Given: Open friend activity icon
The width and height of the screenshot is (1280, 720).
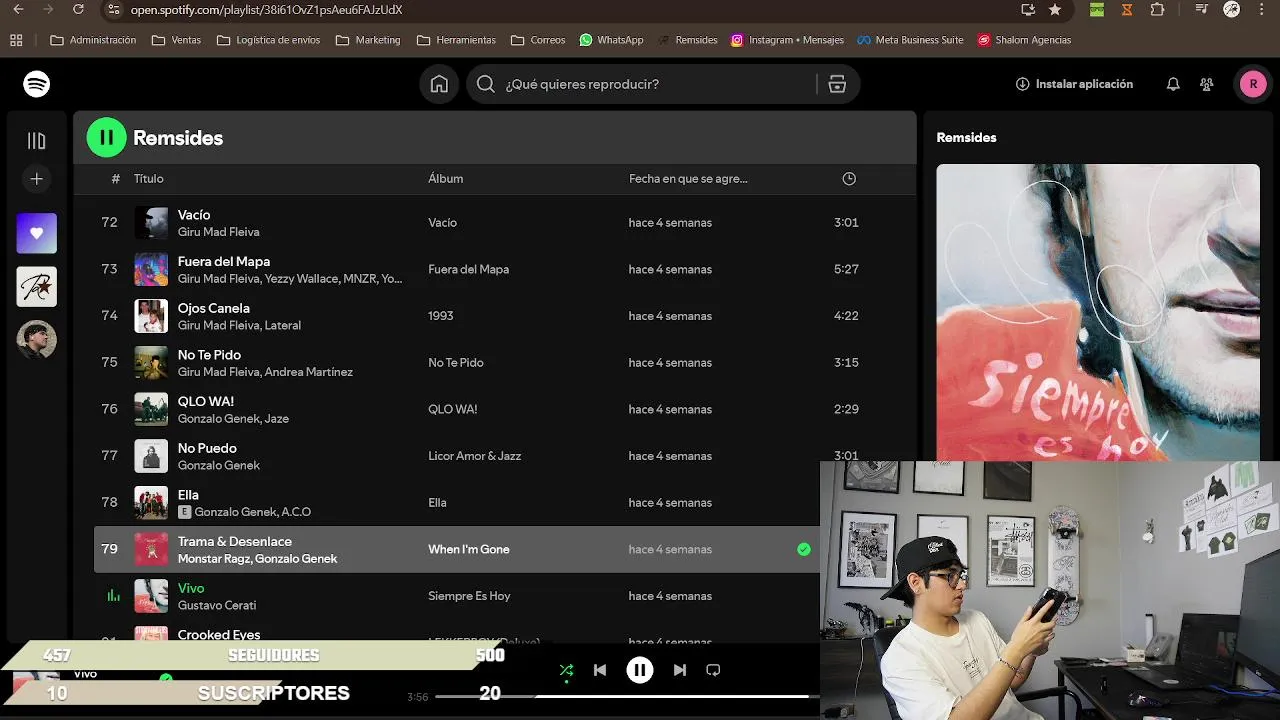Looking at the screenshot, I should click(1207, 84).
